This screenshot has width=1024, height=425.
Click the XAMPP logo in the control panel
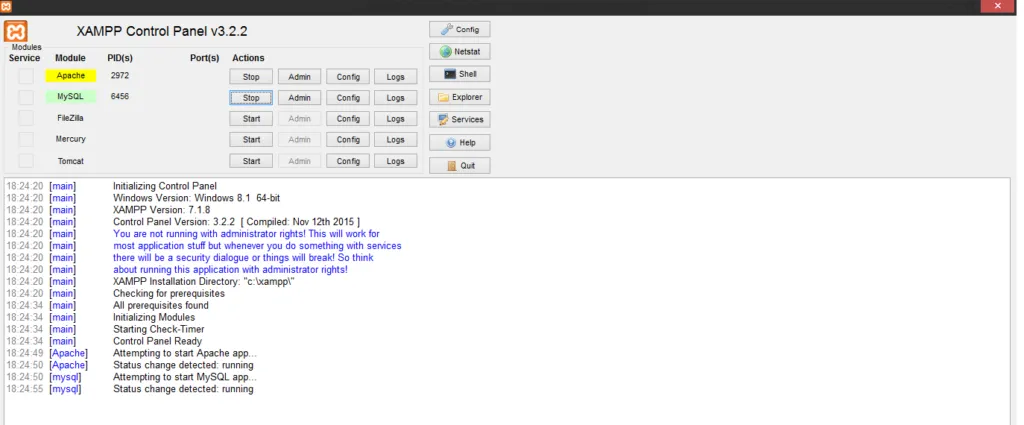[16, 31]
